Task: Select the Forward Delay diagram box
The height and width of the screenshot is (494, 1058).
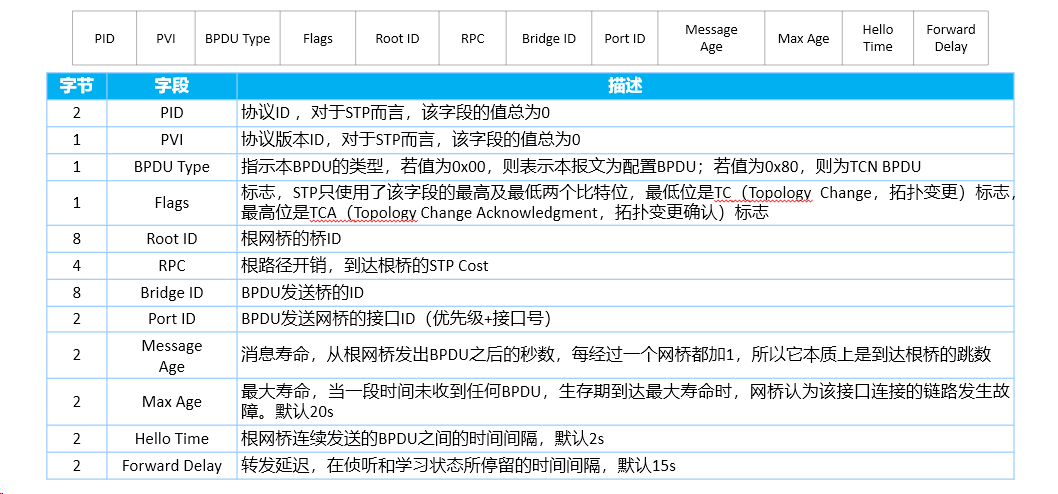Action: 951,38
